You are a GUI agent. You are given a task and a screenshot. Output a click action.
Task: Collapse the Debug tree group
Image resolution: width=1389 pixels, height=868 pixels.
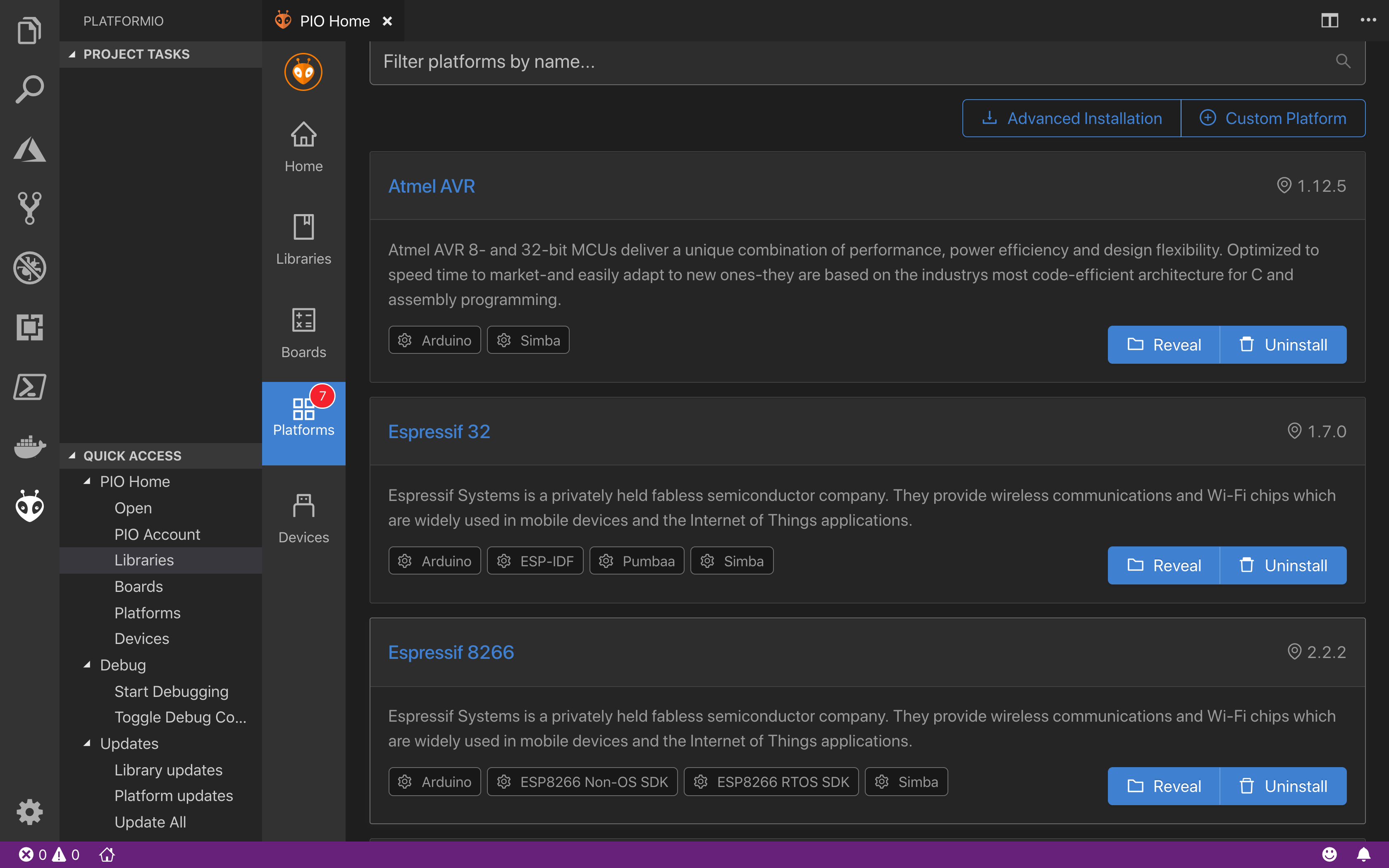click(x=87, y=665)
